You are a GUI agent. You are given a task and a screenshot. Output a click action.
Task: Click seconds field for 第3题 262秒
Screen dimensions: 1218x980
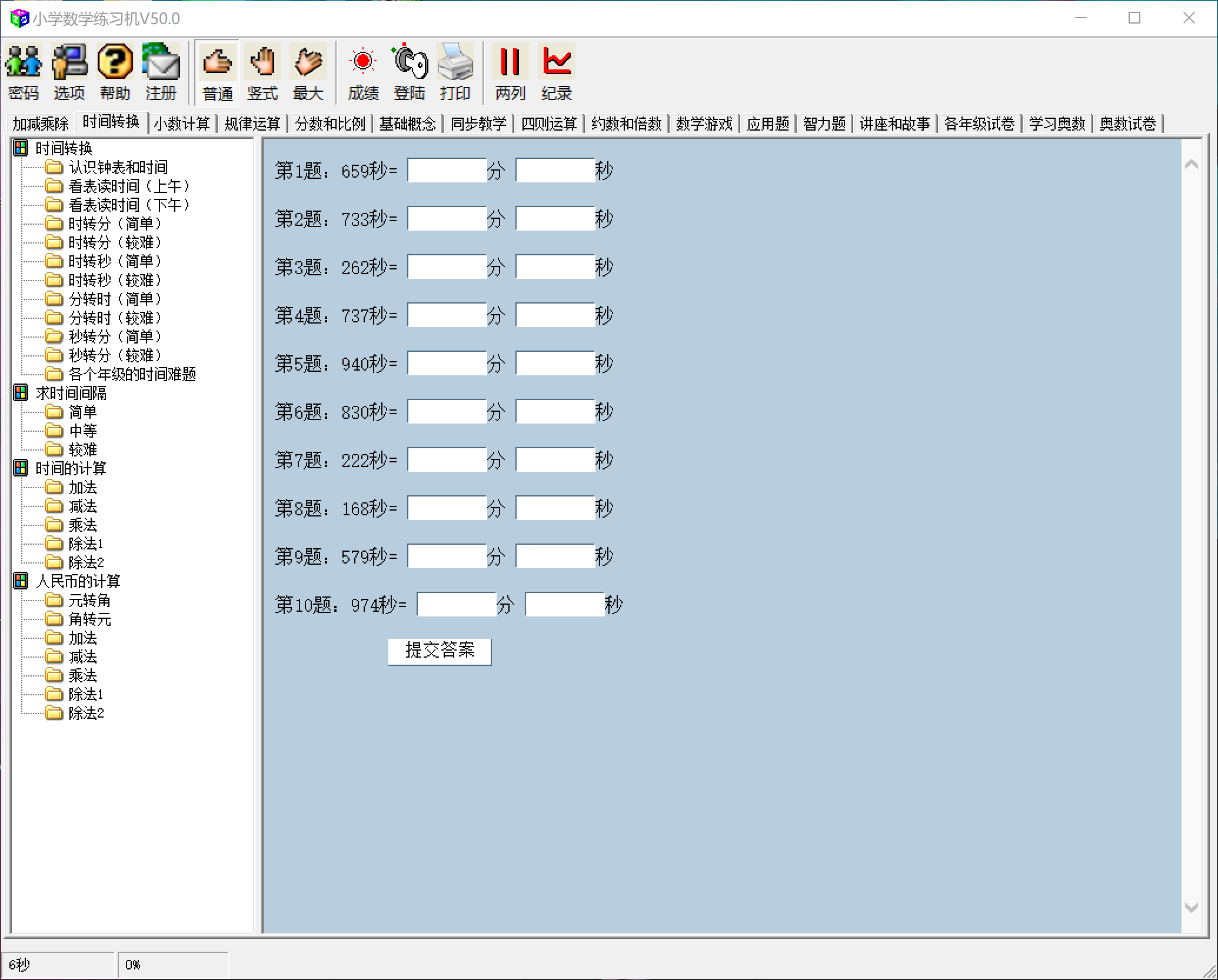click(555, 266)
